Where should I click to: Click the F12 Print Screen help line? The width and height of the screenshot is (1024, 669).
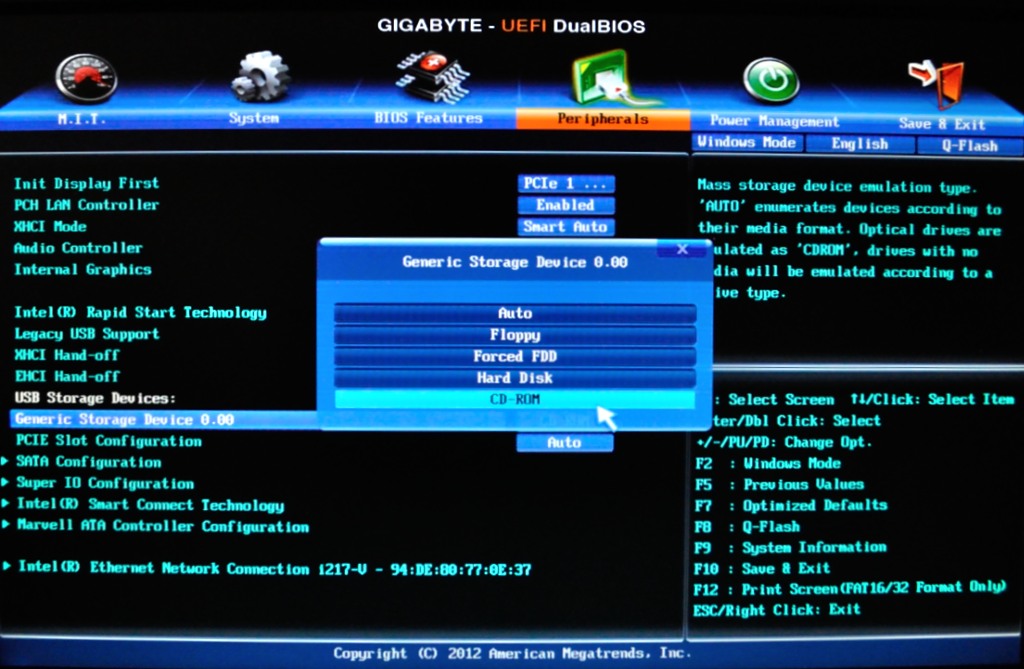(x=850, y=589)
